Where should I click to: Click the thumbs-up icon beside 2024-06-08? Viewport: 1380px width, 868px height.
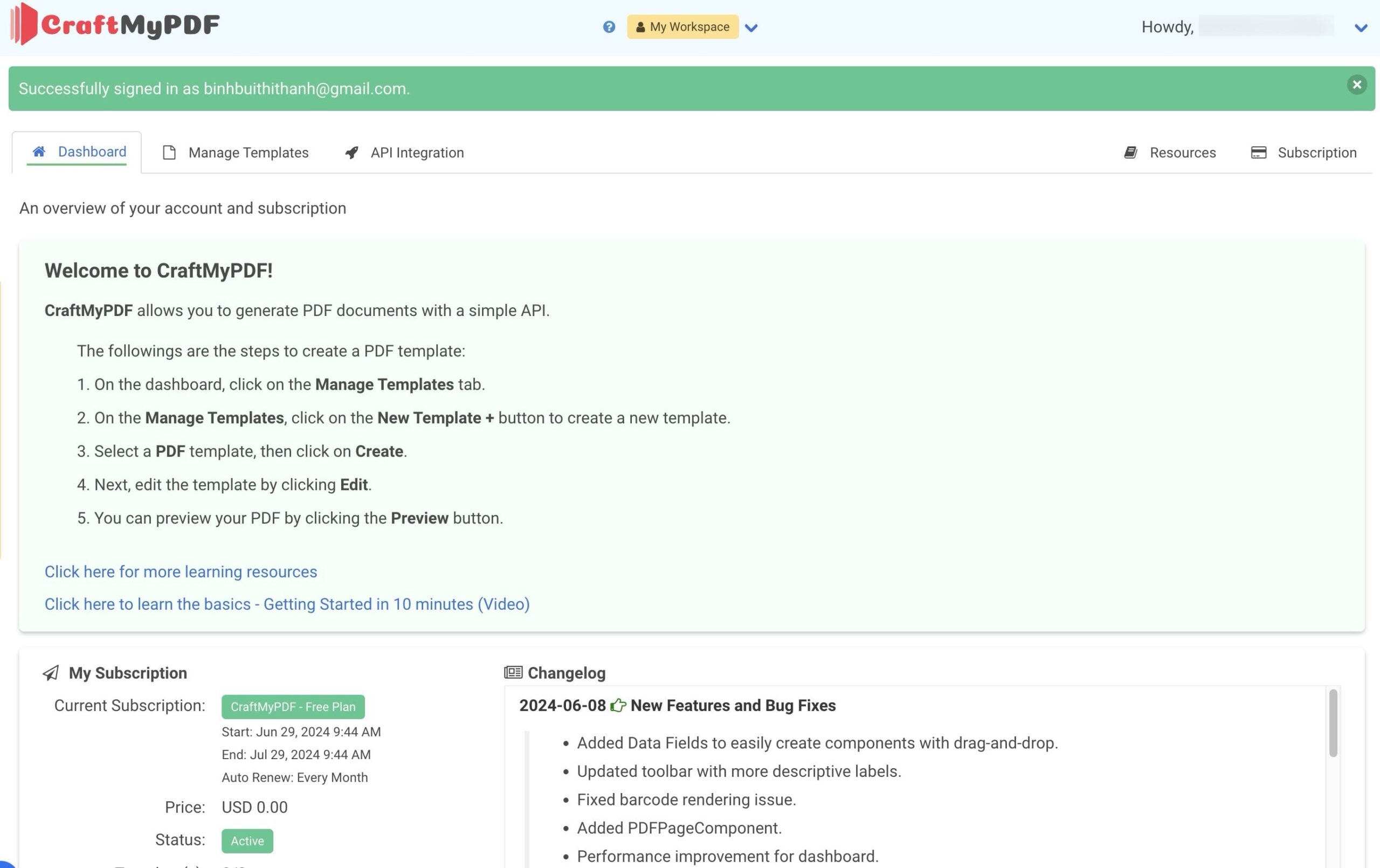(618, 705)
